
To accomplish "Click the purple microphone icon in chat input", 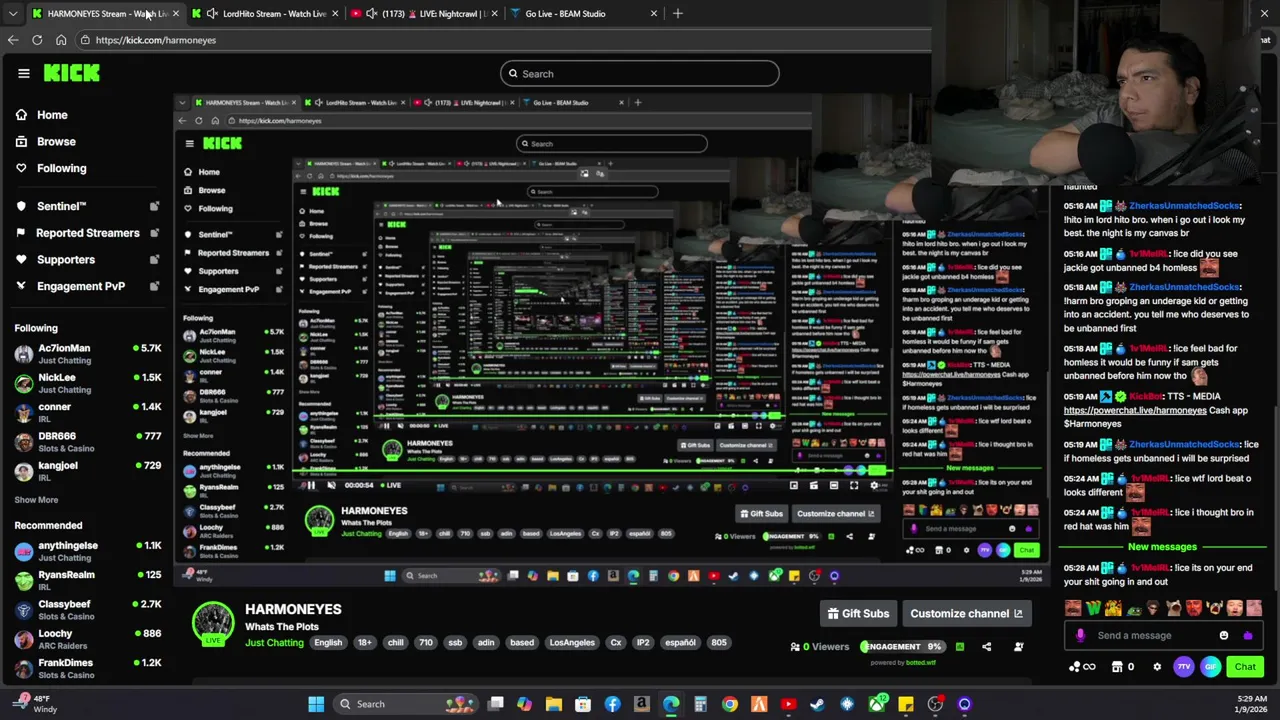I will click(x=1081, y=635).
